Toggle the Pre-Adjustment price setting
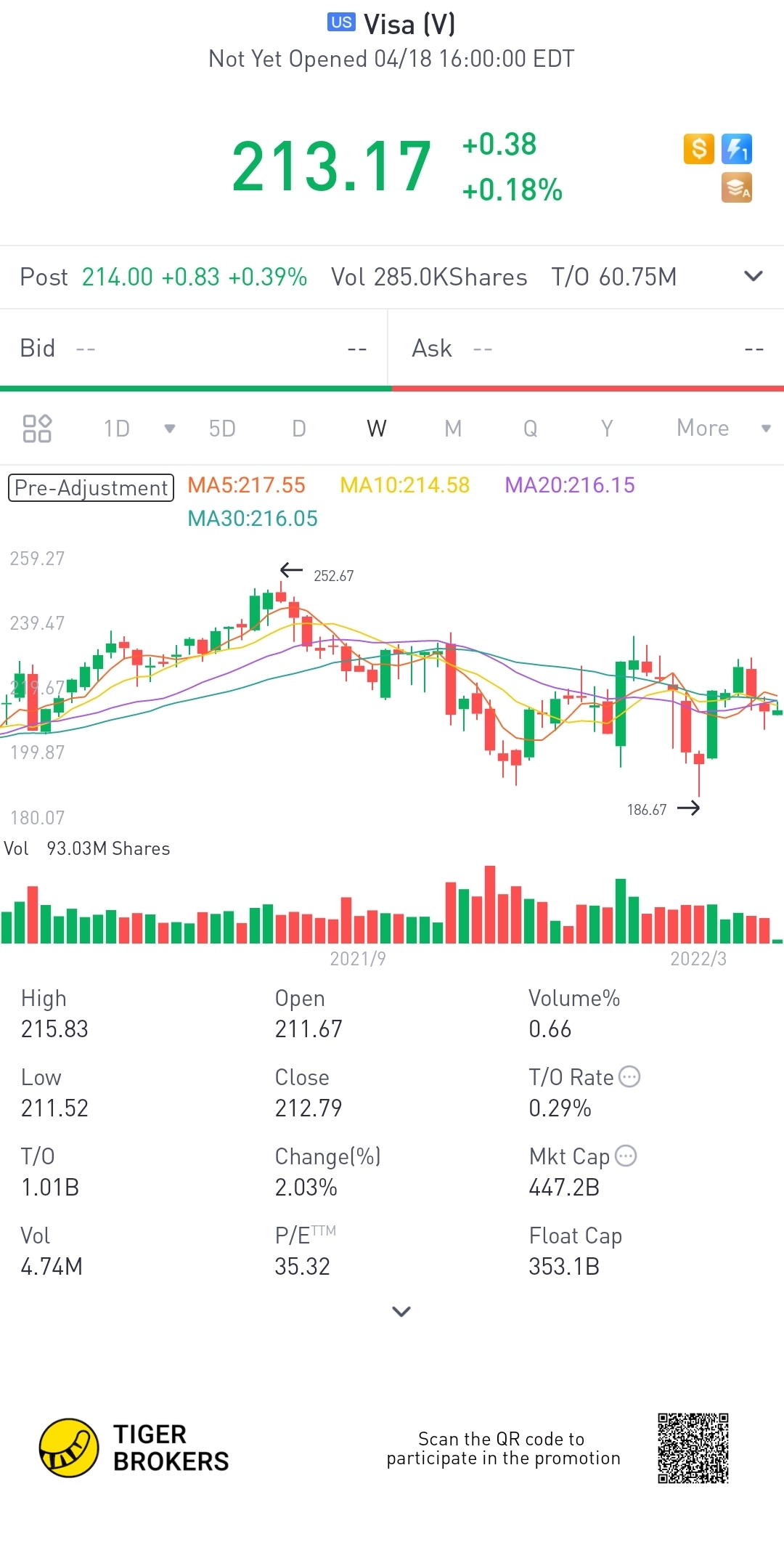The image size is (784, 1558). (x=91, y=487)
